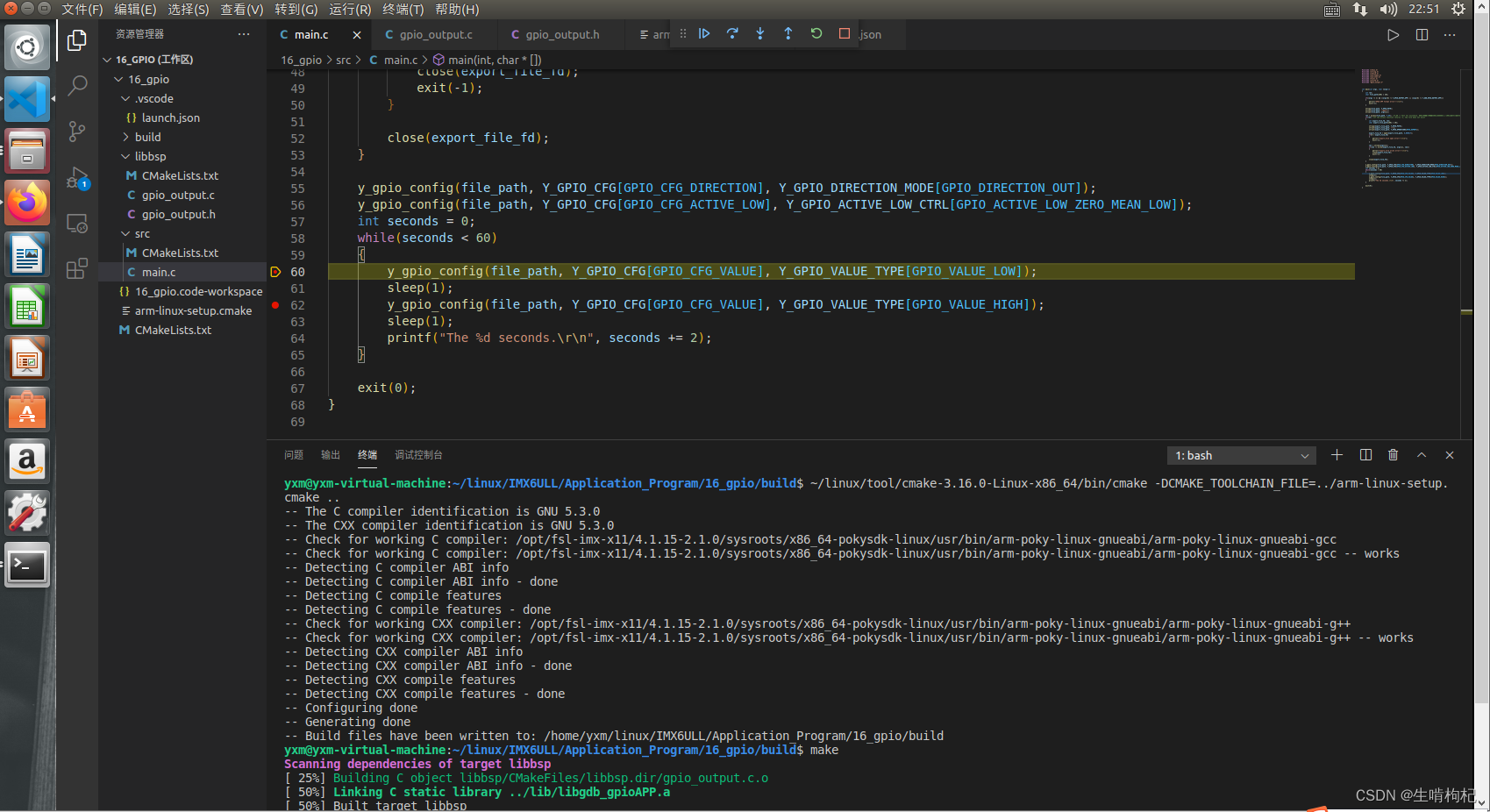Split the editor to the right
Viewport: 1490px width, 812px height.
tap(1422, 35)
